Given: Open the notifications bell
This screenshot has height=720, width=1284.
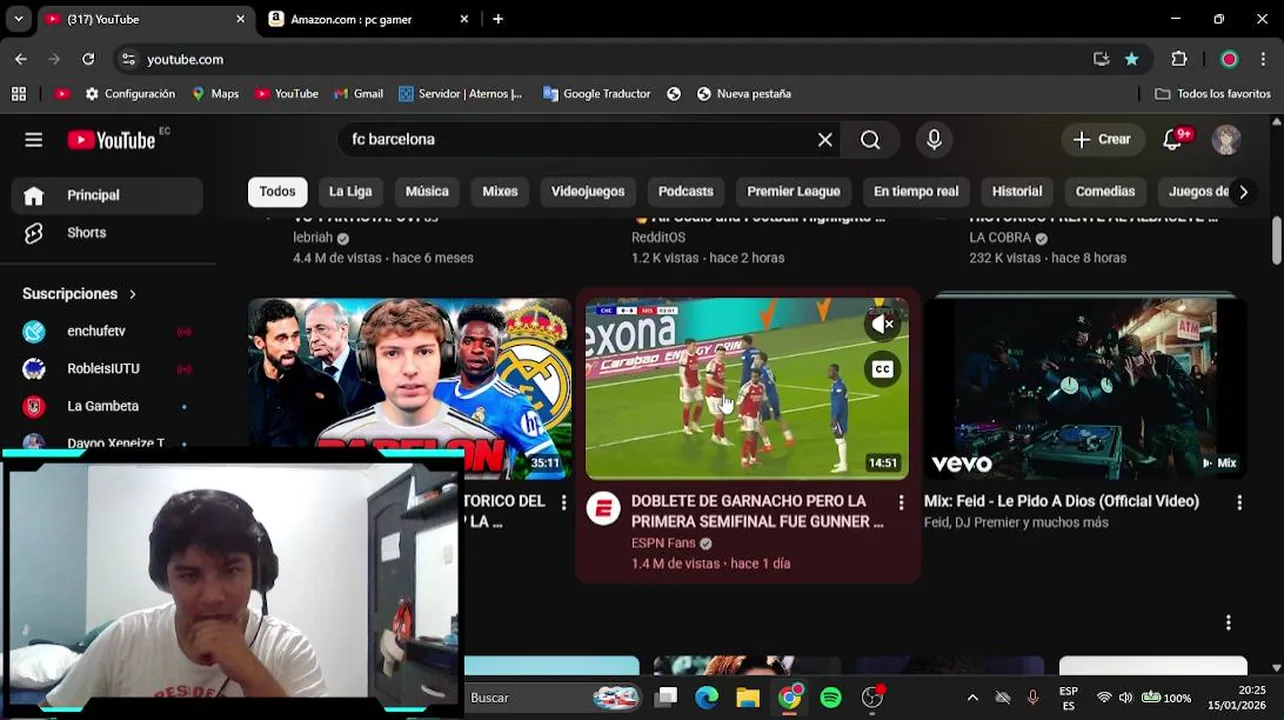Looking at the screenshot, I should click(1173, 140).
